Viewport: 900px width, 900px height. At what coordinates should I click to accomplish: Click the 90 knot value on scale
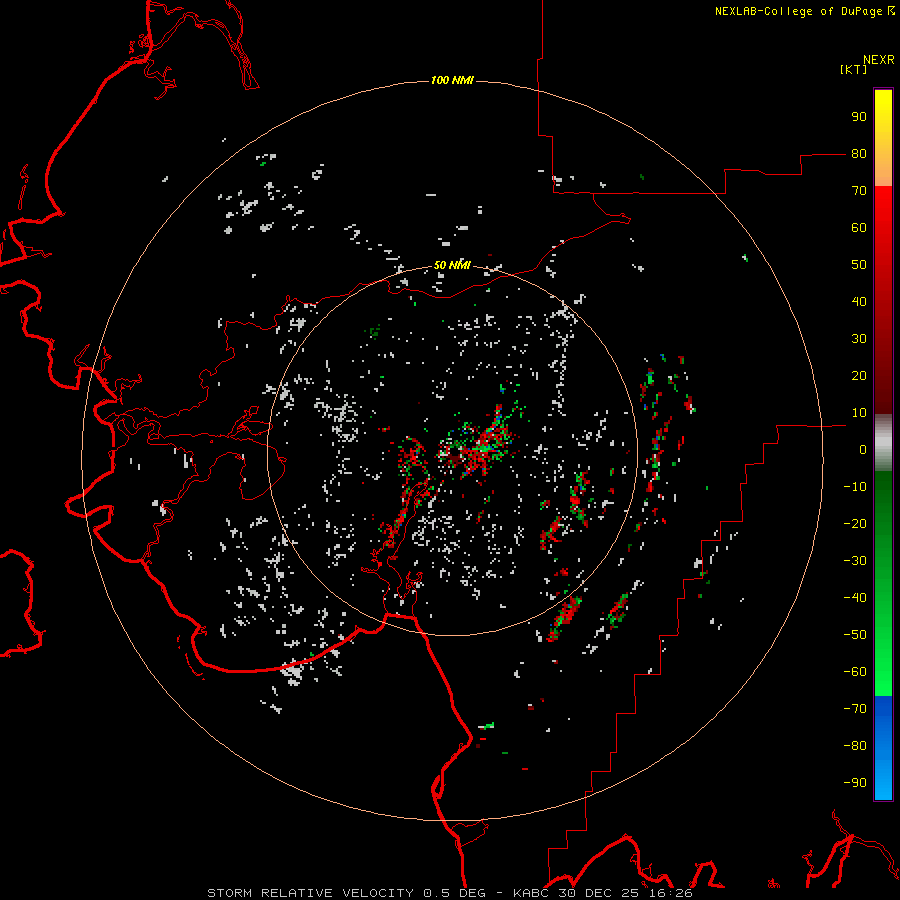[859, 117]
